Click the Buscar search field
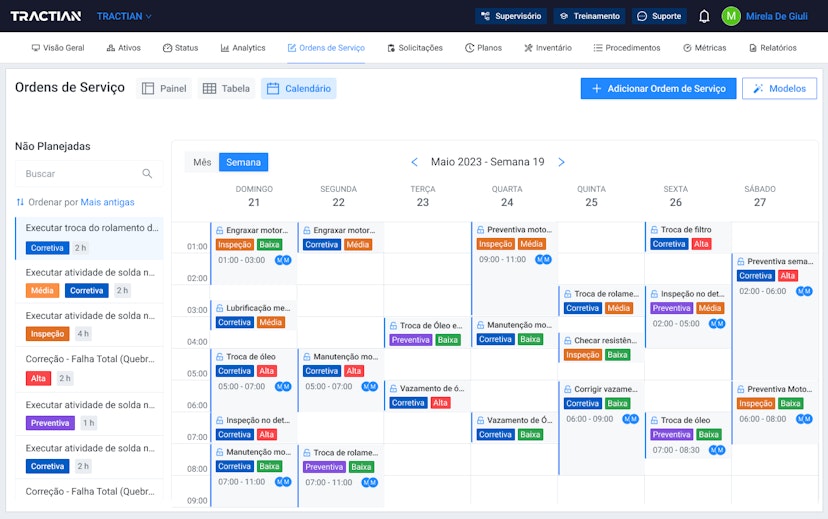This screenshot has width=828, height=519. pyautogui.click(x=80, y=174)
